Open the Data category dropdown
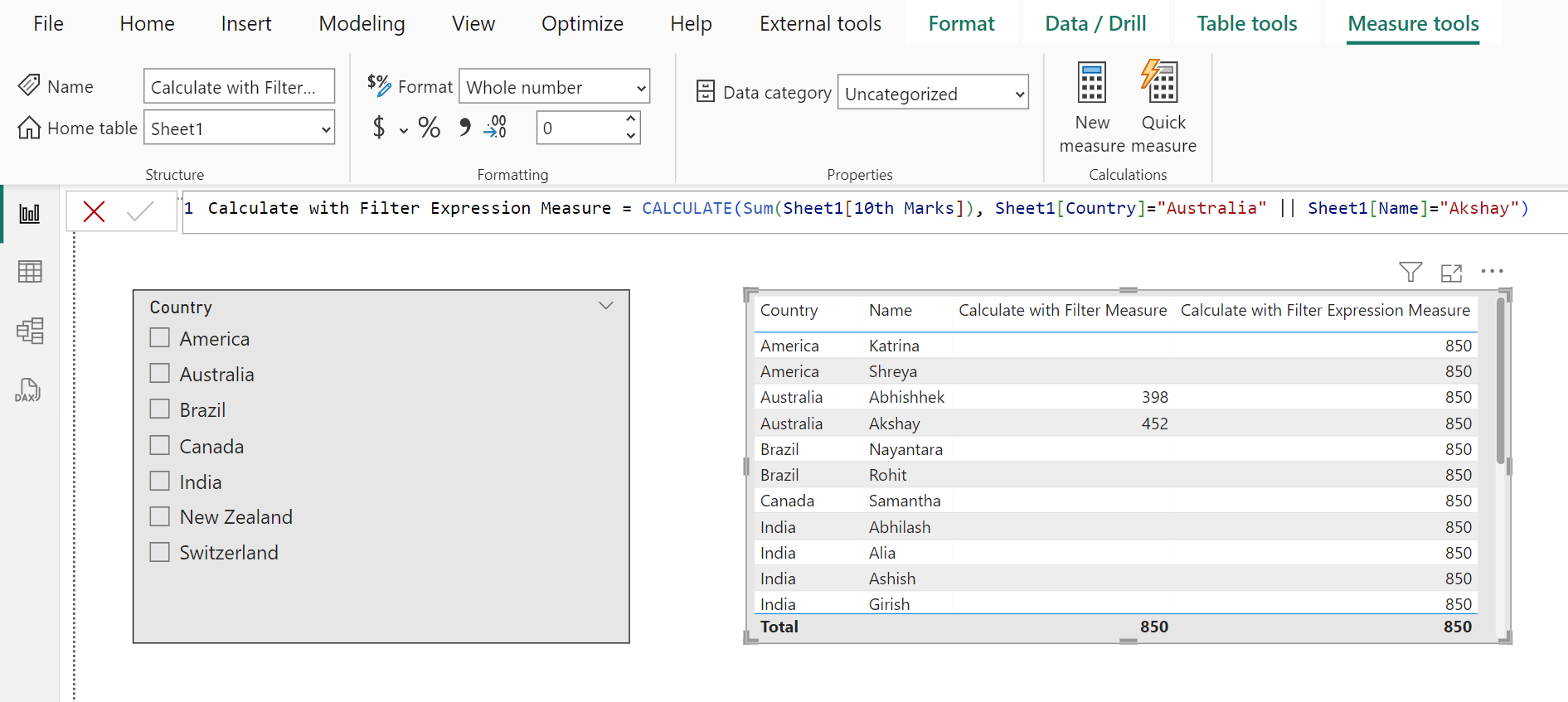Screen dimensions: 1568x702 tap(933, 94)
